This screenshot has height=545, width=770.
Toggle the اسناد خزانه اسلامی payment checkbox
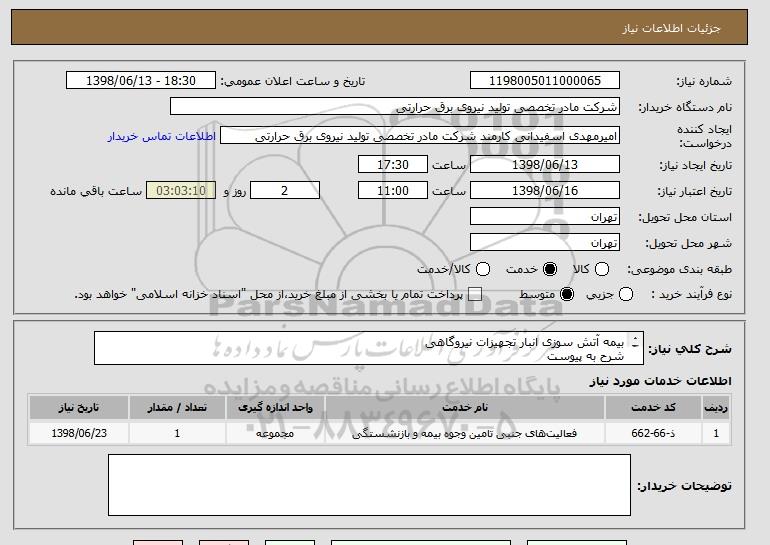[x=475, y=294]
